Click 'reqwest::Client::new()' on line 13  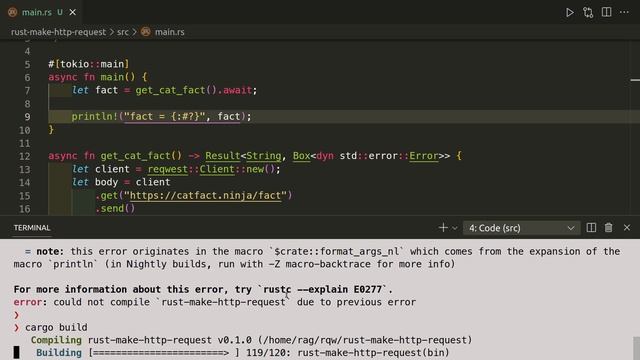click(212, 169)
